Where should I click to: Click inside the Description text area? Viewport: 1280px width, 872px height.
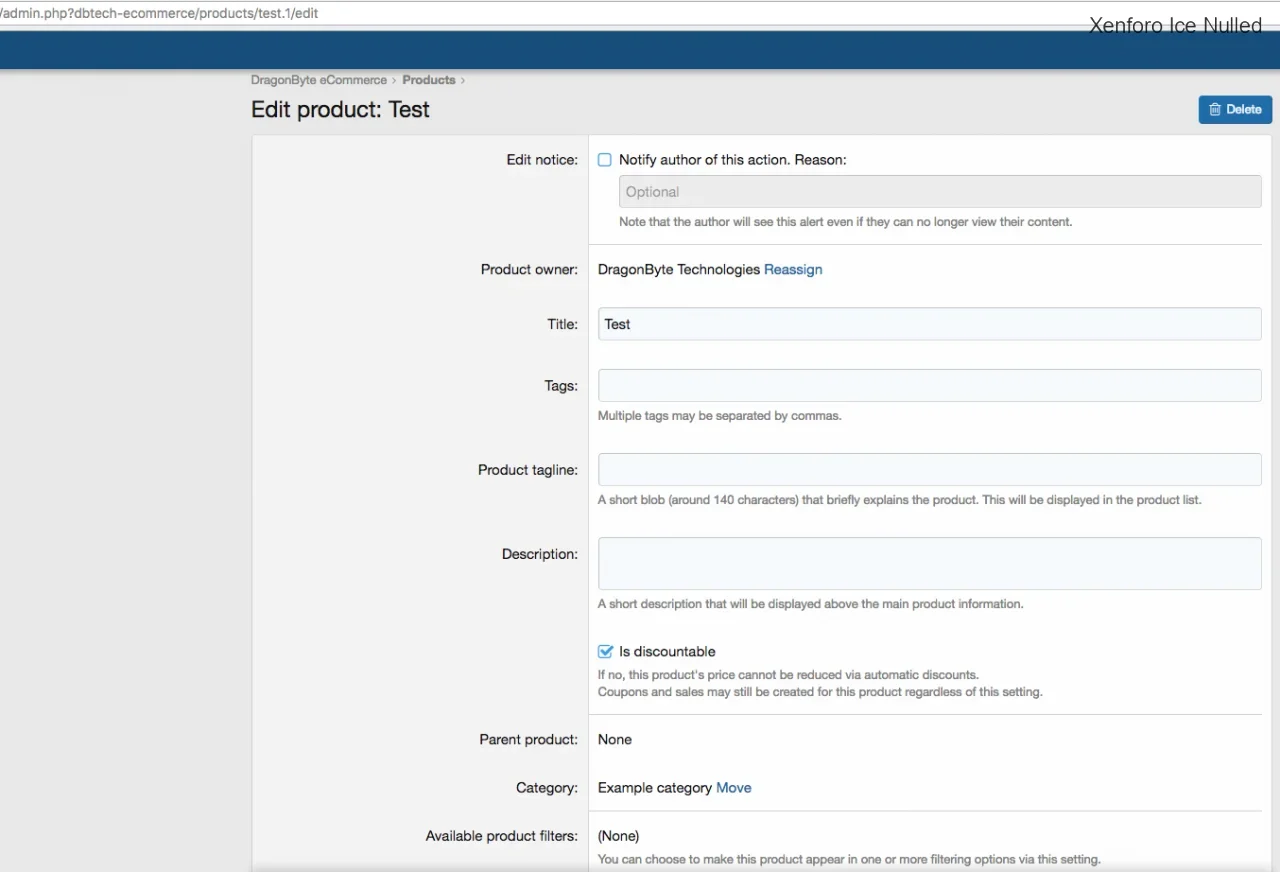pos(928,563)
